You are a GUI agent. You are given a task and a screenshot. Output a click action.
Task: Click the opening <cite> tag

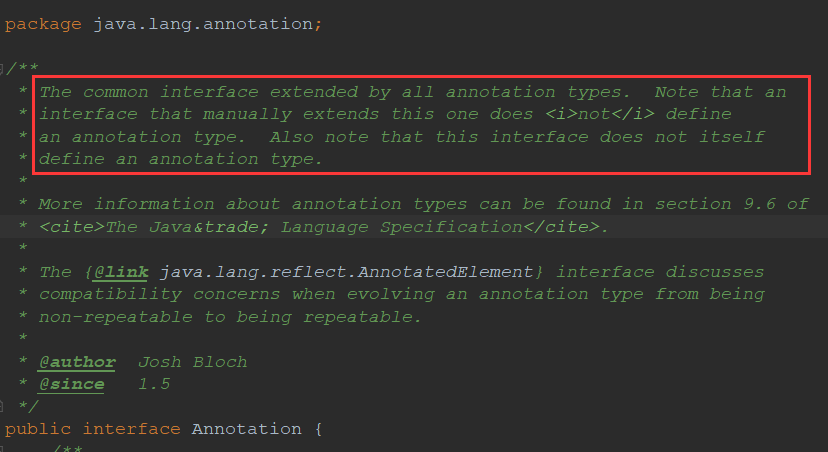click(x=71, y=227)
